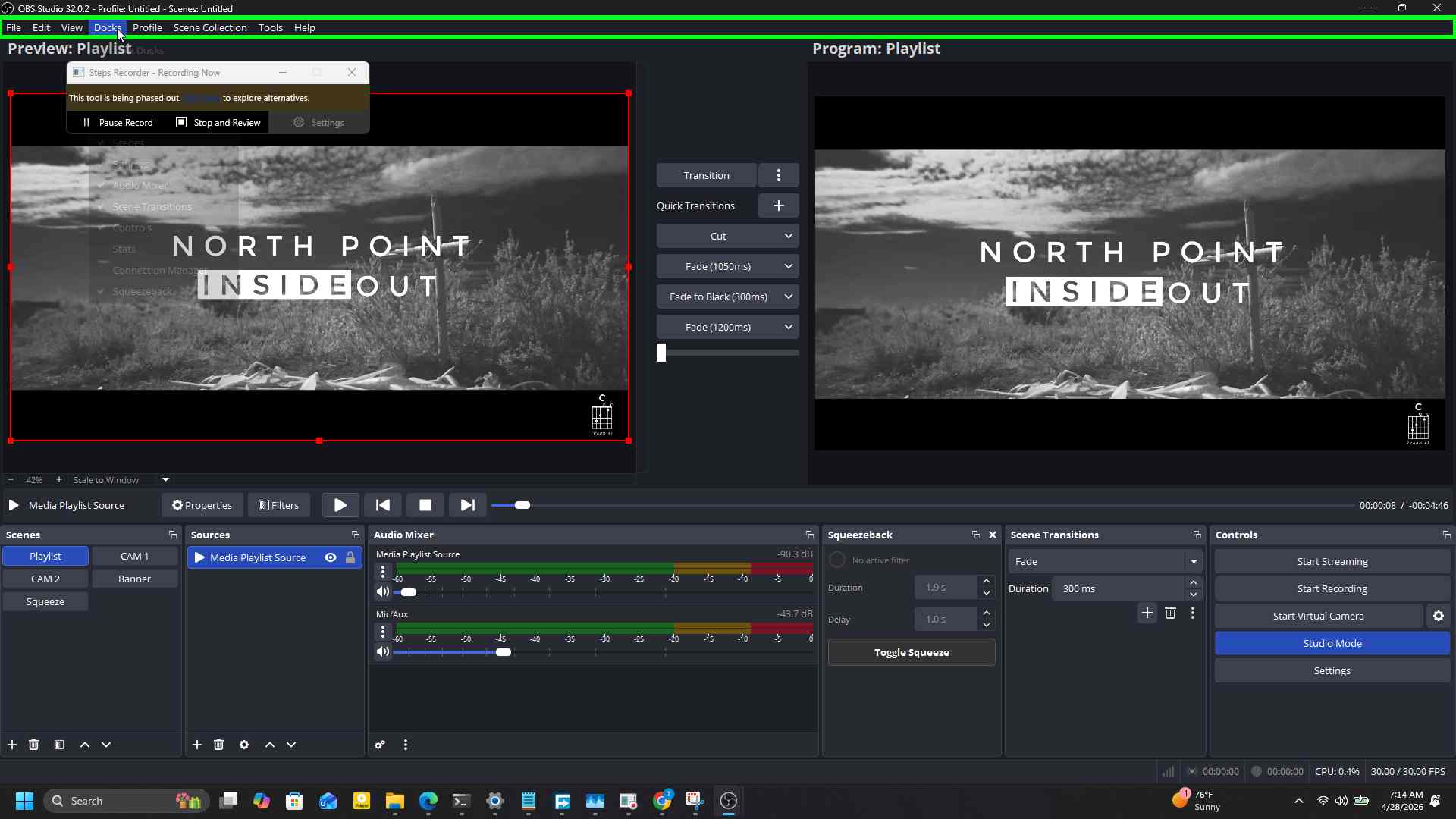Click Start Streaming button
This screenshot has height=819, width=1456.
[x=1332, y=561]
